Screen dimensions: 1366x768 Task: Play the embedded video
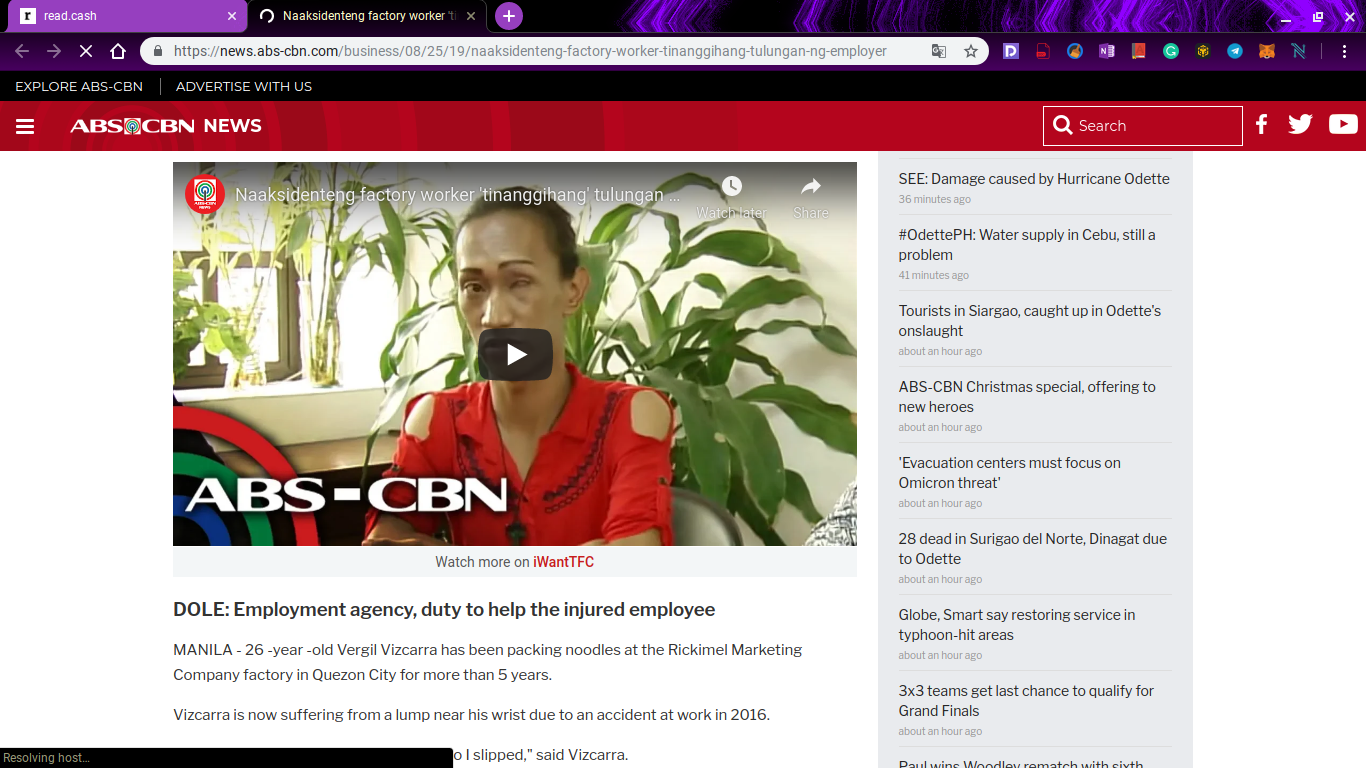click(515, 354)
